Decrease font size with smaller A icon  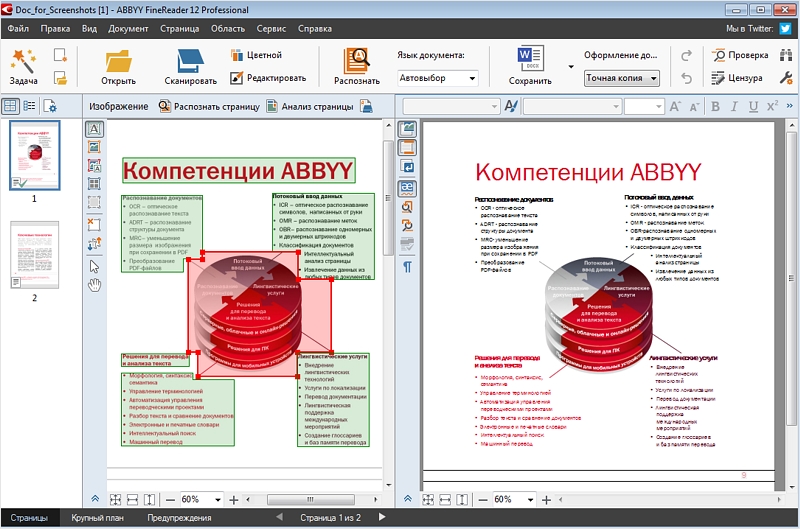point(694,107)
